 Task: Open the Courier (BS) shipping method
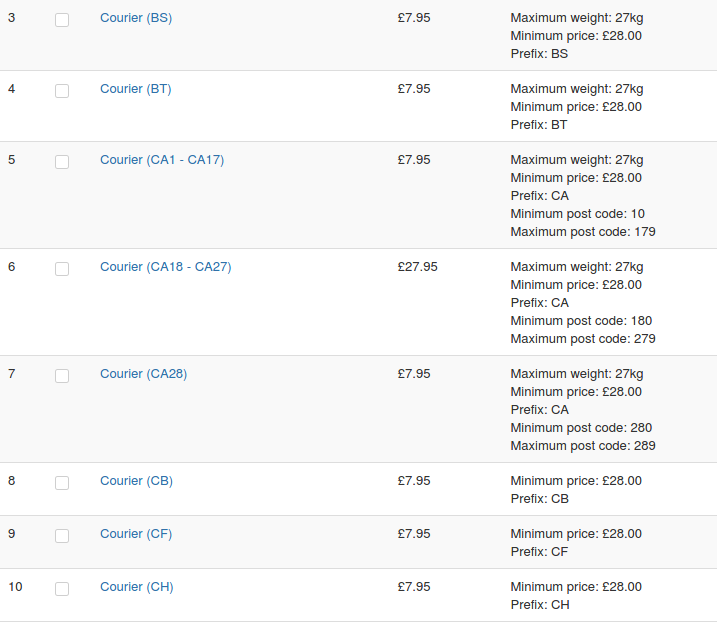136,18
